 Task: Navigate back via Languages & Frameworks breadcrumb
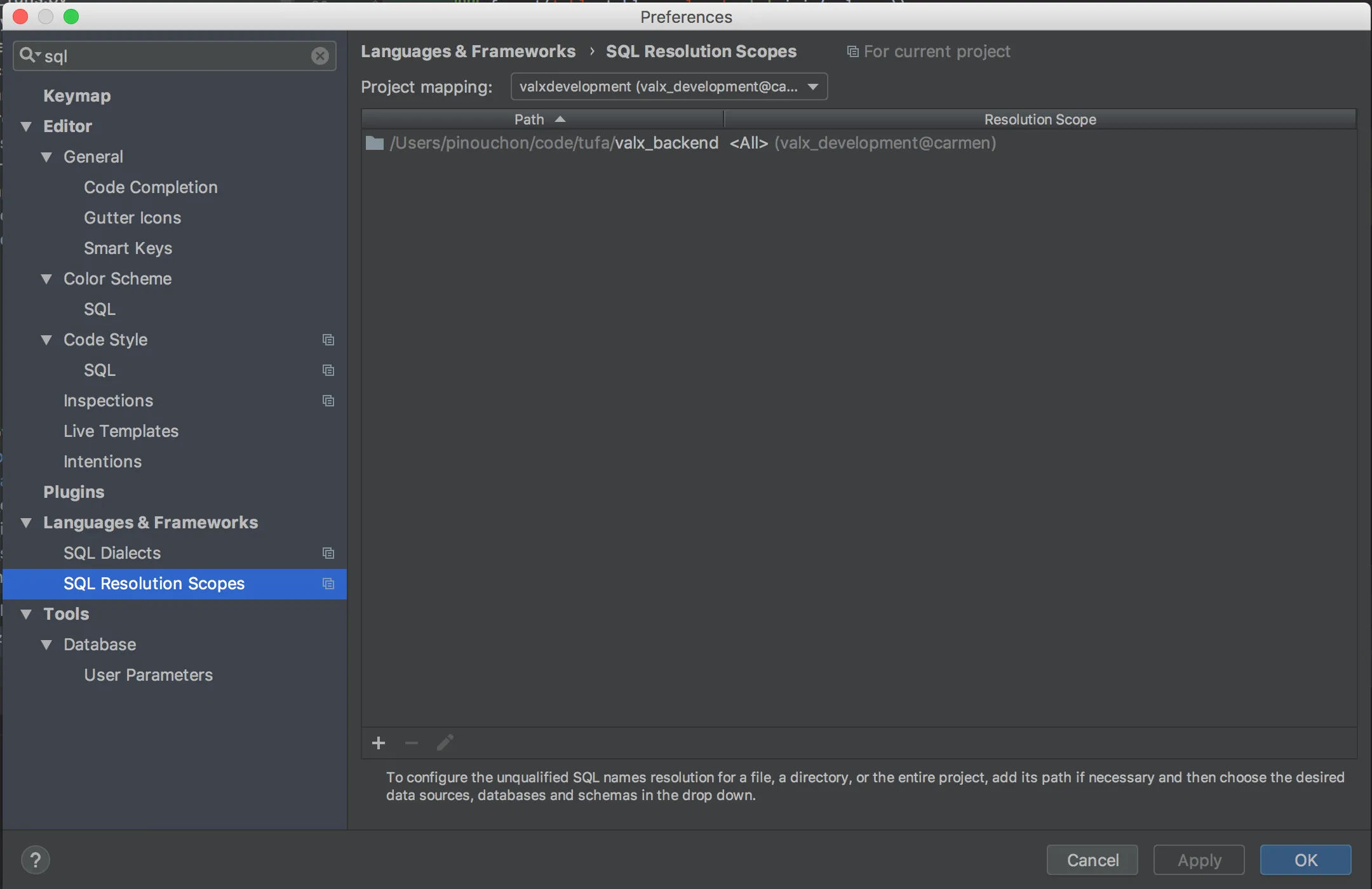(467, 51)
